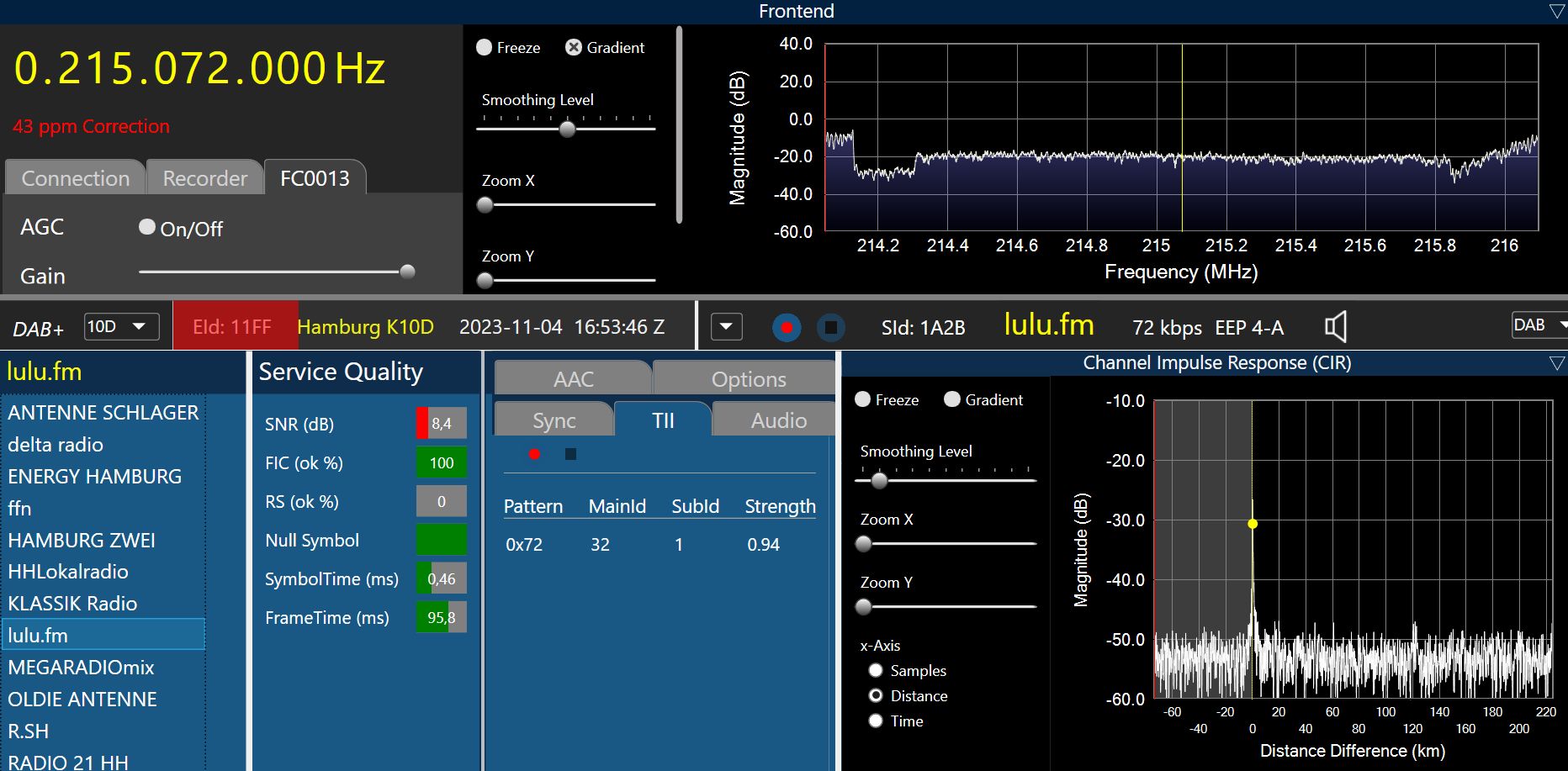
Task: Click the stop button beside record
Action: point(830,327)
